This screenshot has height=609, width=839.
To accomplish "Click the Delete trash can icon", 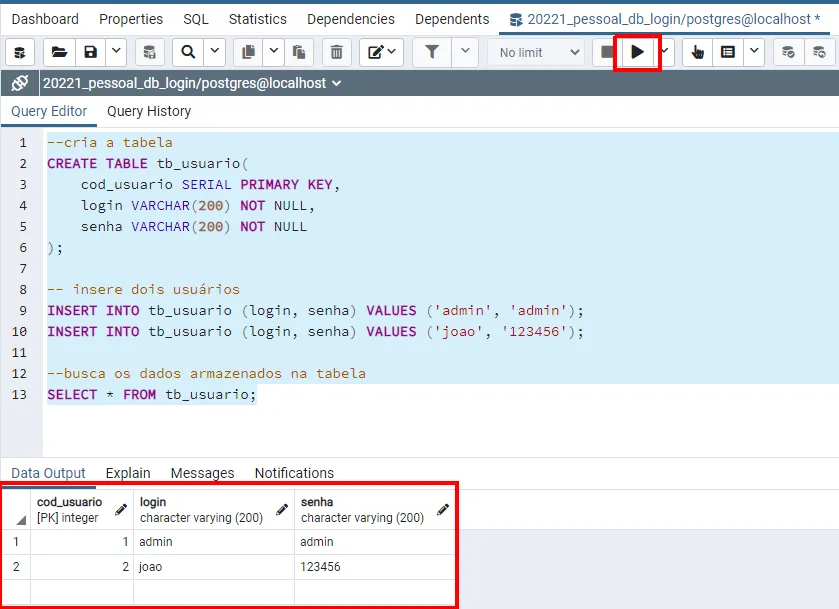I will (337, 52).
